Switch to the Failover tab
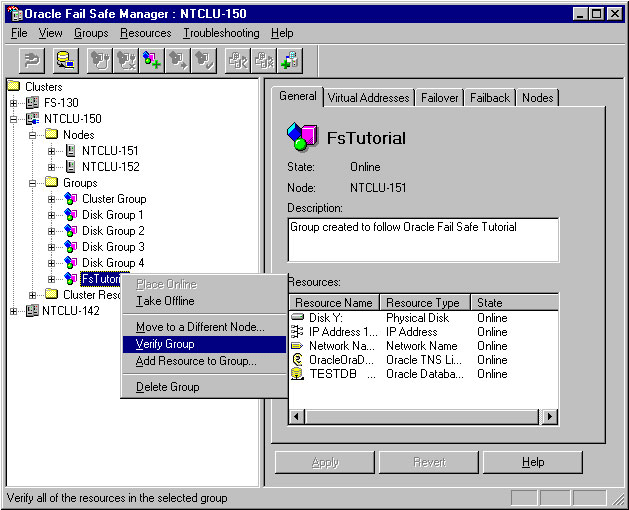 tap(439, 98)
